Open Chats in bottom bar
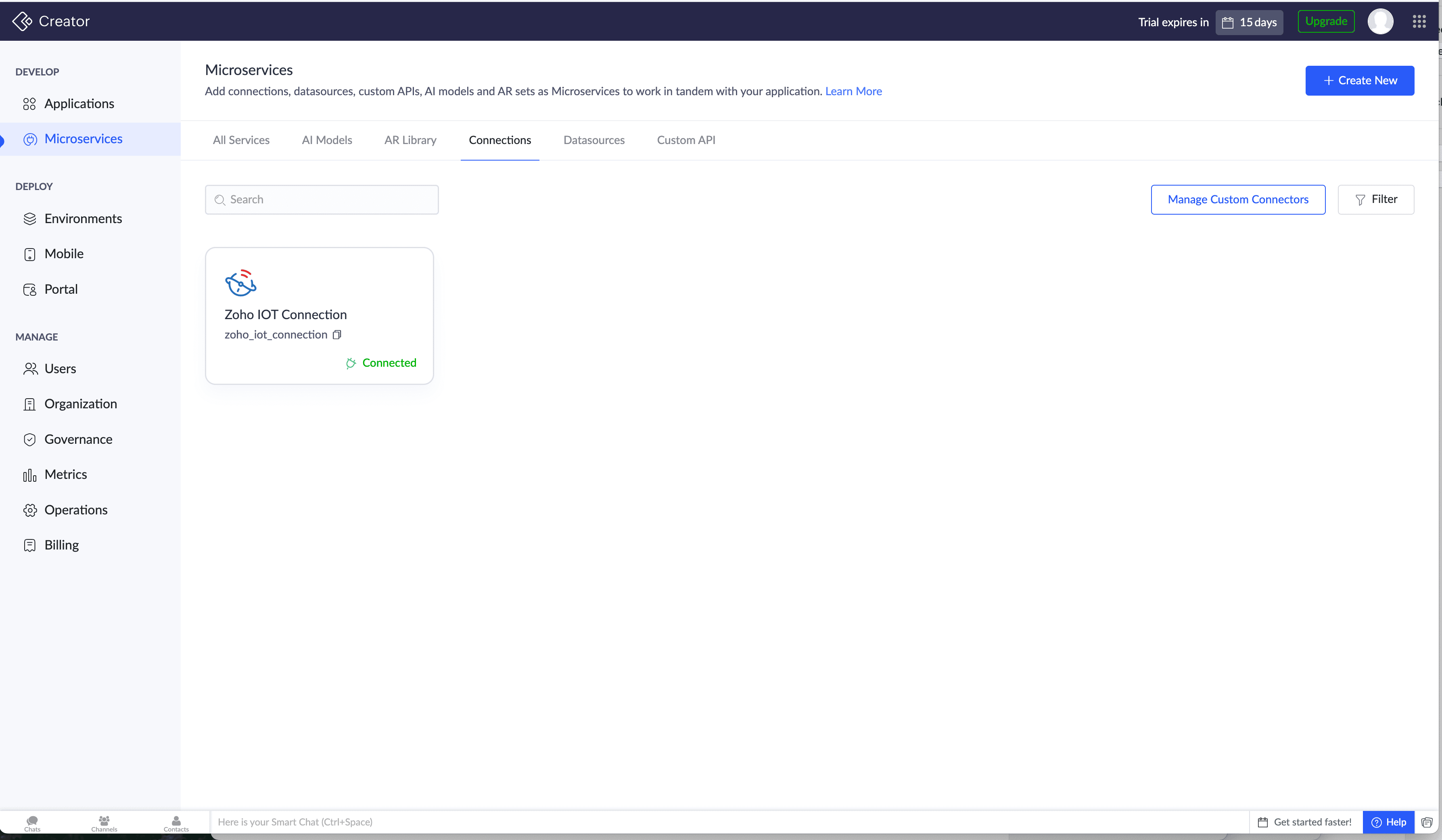Viewport: 1442px width, 840px height. (32, 823)
